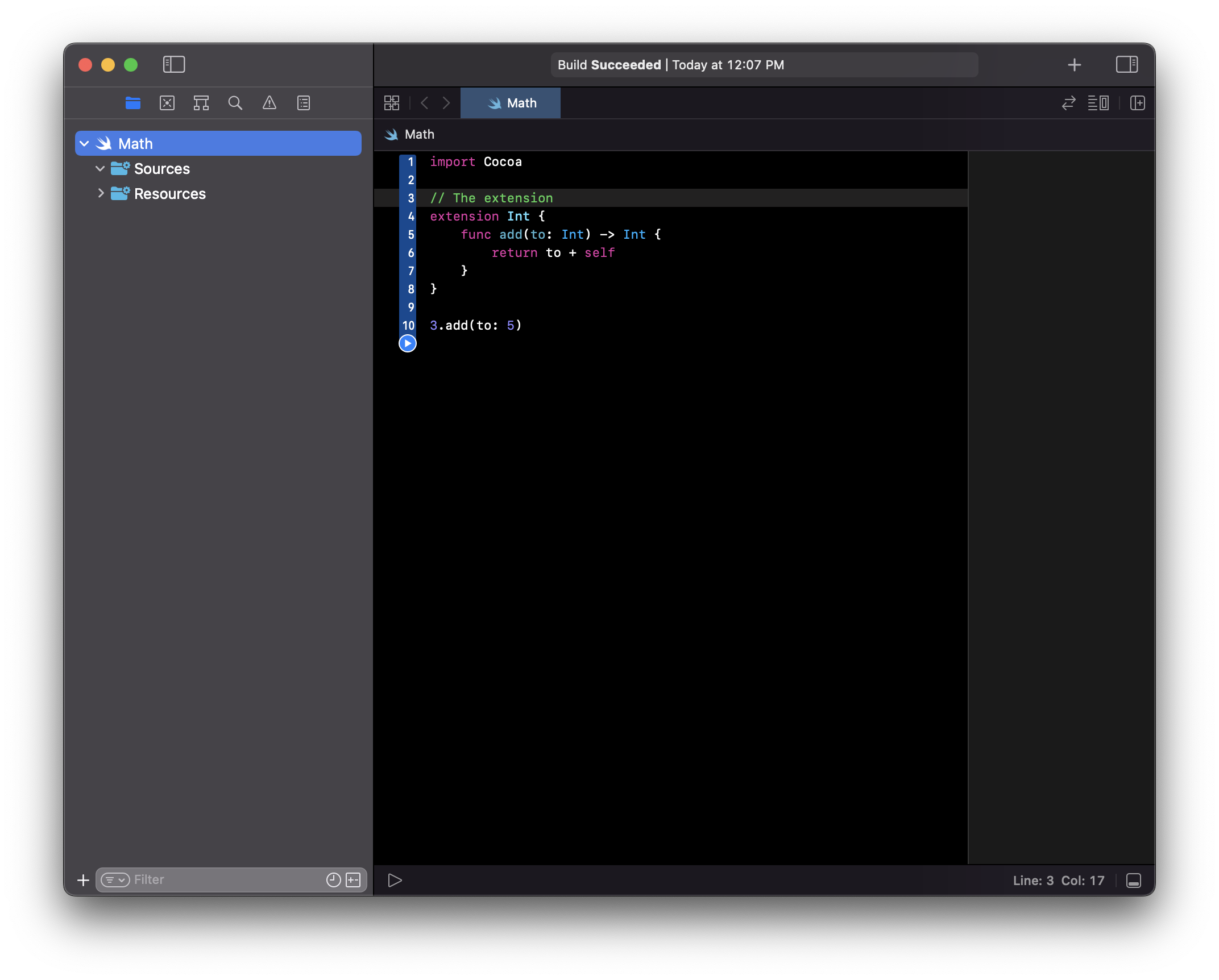Viewport: 1219px width, 980px height.
Task: Select the Math editor tab
Action: pos(510,103)
